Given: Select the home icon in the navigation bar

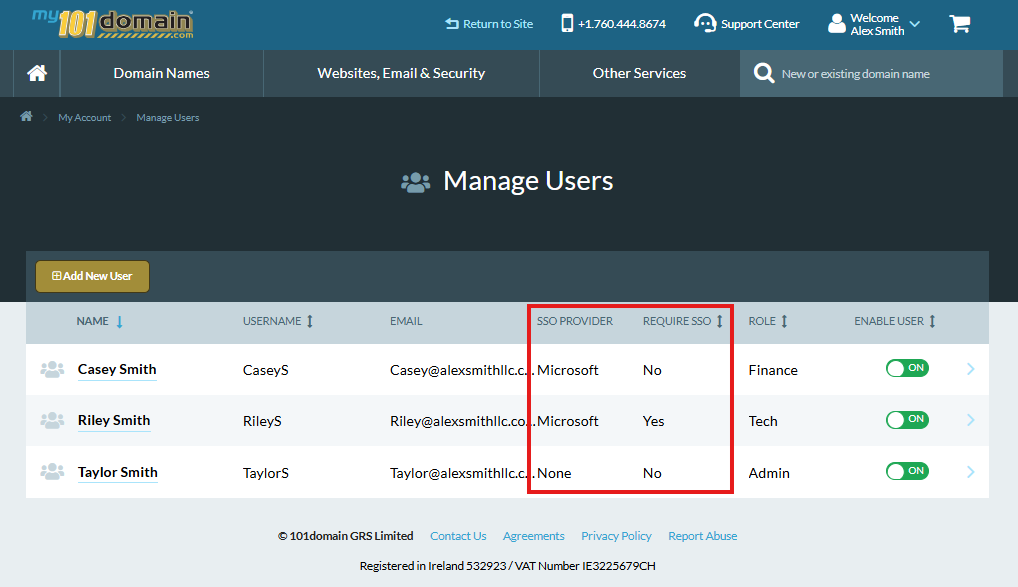Looking at the screenshot, I should click(x=35, y=72).
